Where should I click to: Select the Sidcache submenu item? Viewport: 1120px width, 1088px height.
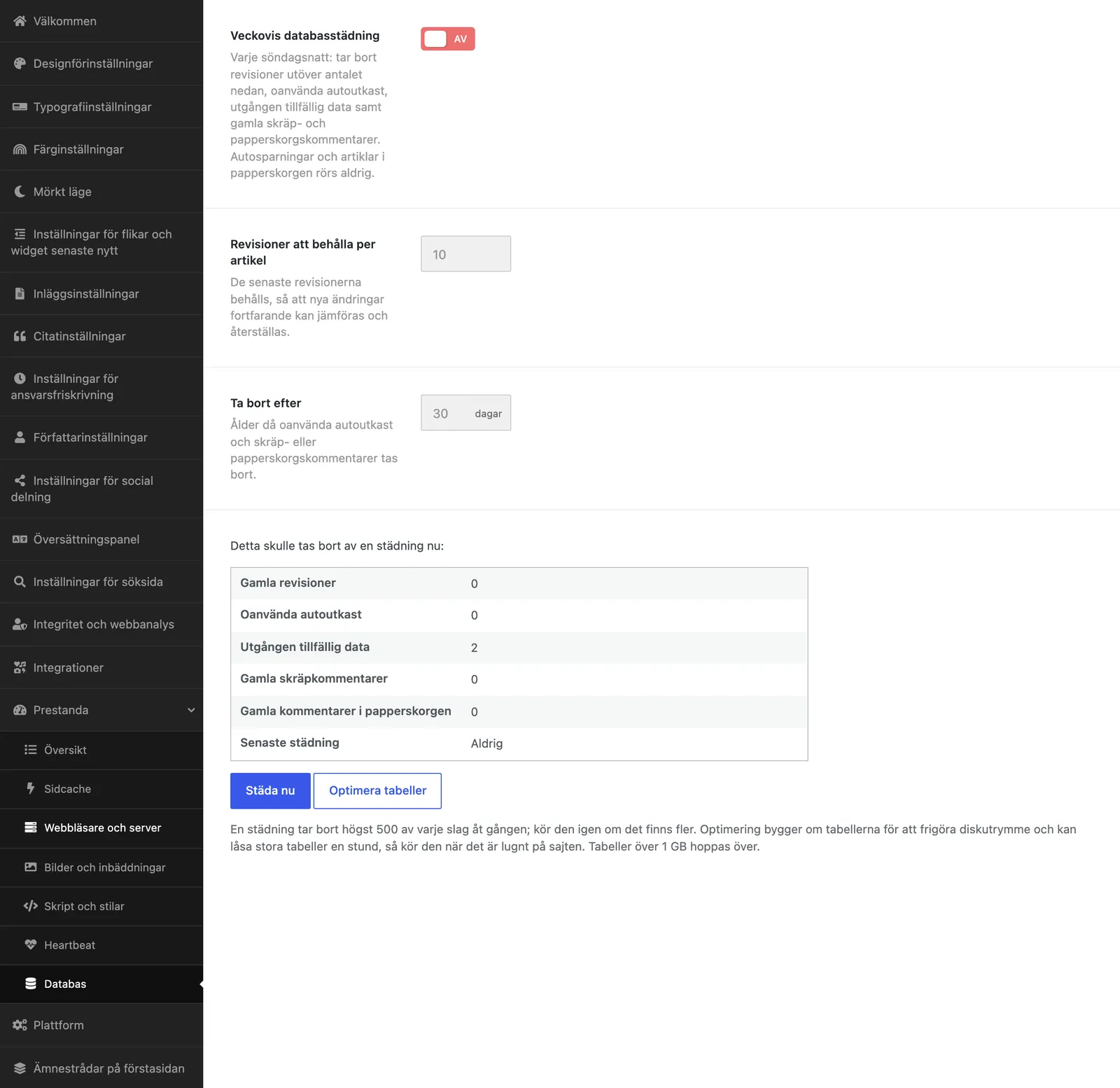[101, 789]
